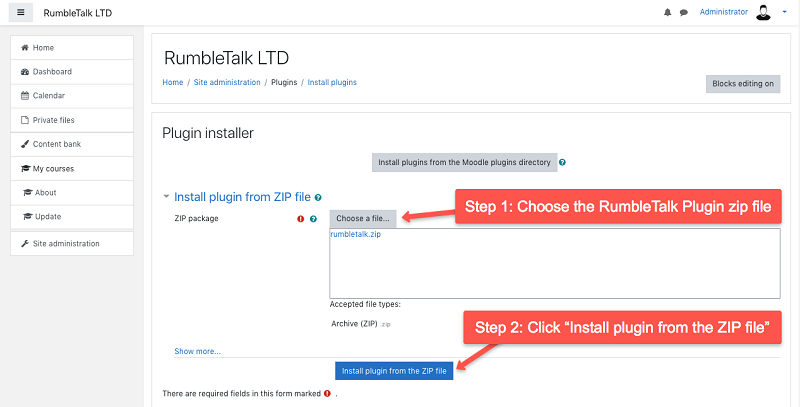Open Dashboard in the side navigation
Viewport: 800px width, 407px height.
pos(52,72)
